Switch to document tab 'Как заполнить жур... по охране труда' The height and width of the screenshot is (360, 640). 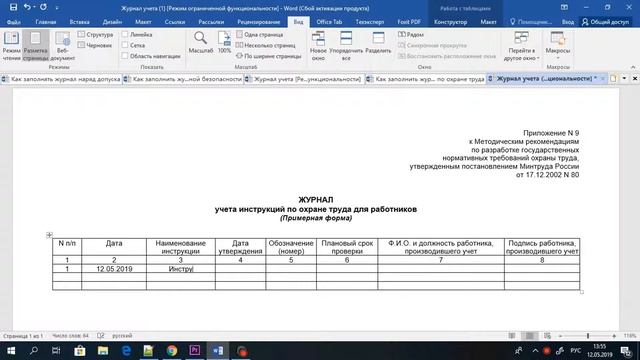(426, 79)
